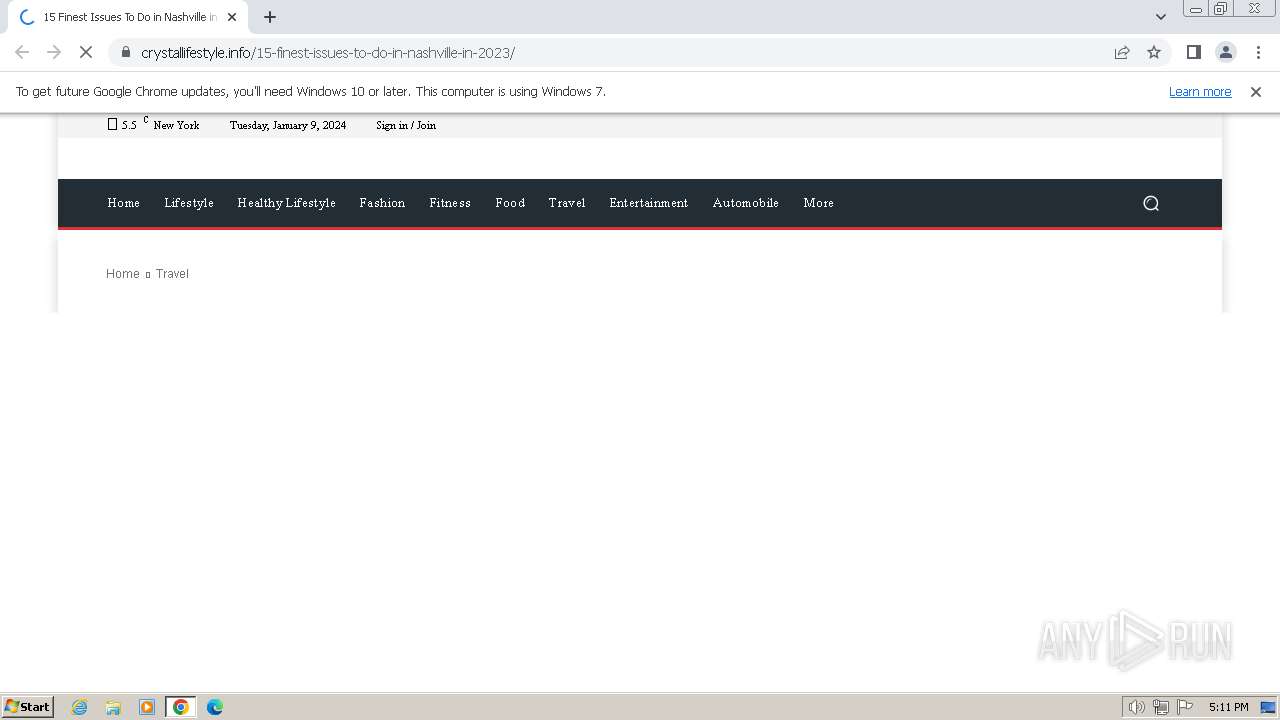Image resolution: width=1280 pixels, height=720 pixels.
Task: Dismiss the Chrome update notice
Action: [x=1256, y=91]
